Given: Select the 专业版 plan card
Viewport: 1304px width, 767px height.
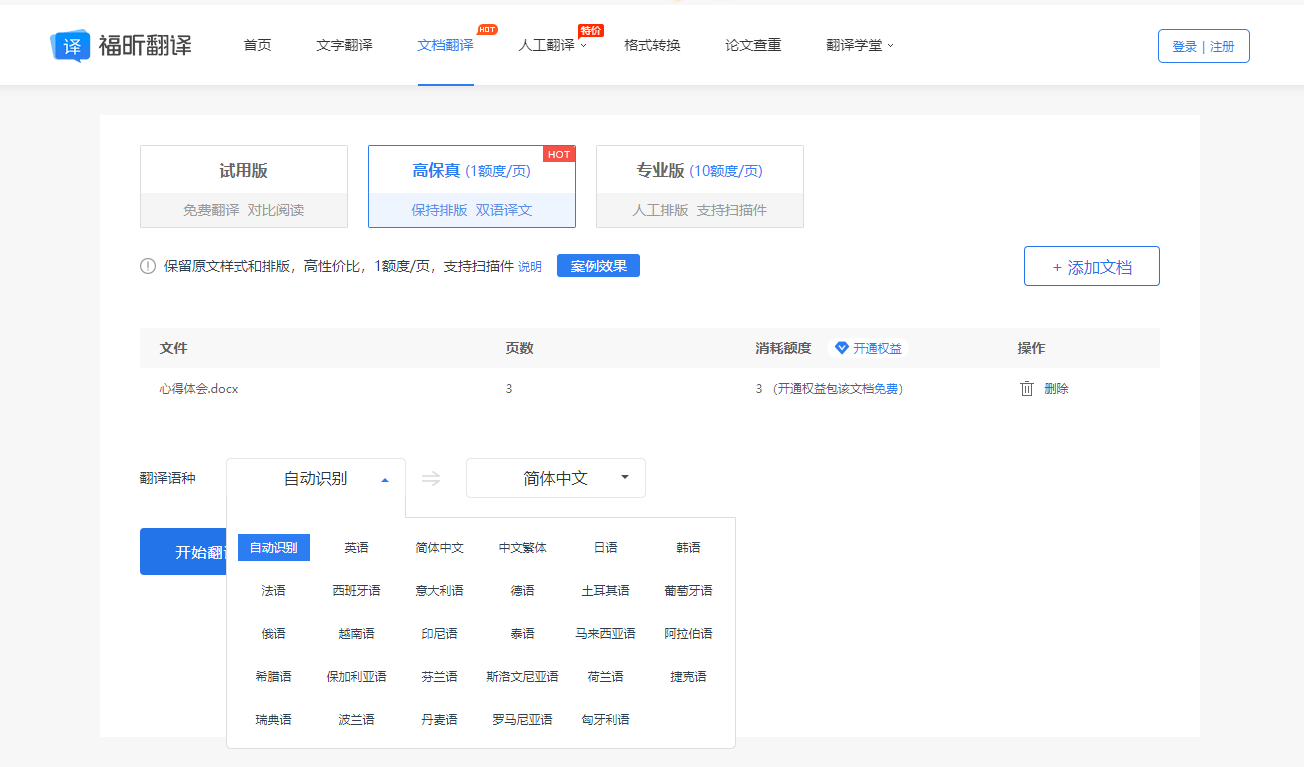Looking at the screenshot, I should [x=700, y=187].
